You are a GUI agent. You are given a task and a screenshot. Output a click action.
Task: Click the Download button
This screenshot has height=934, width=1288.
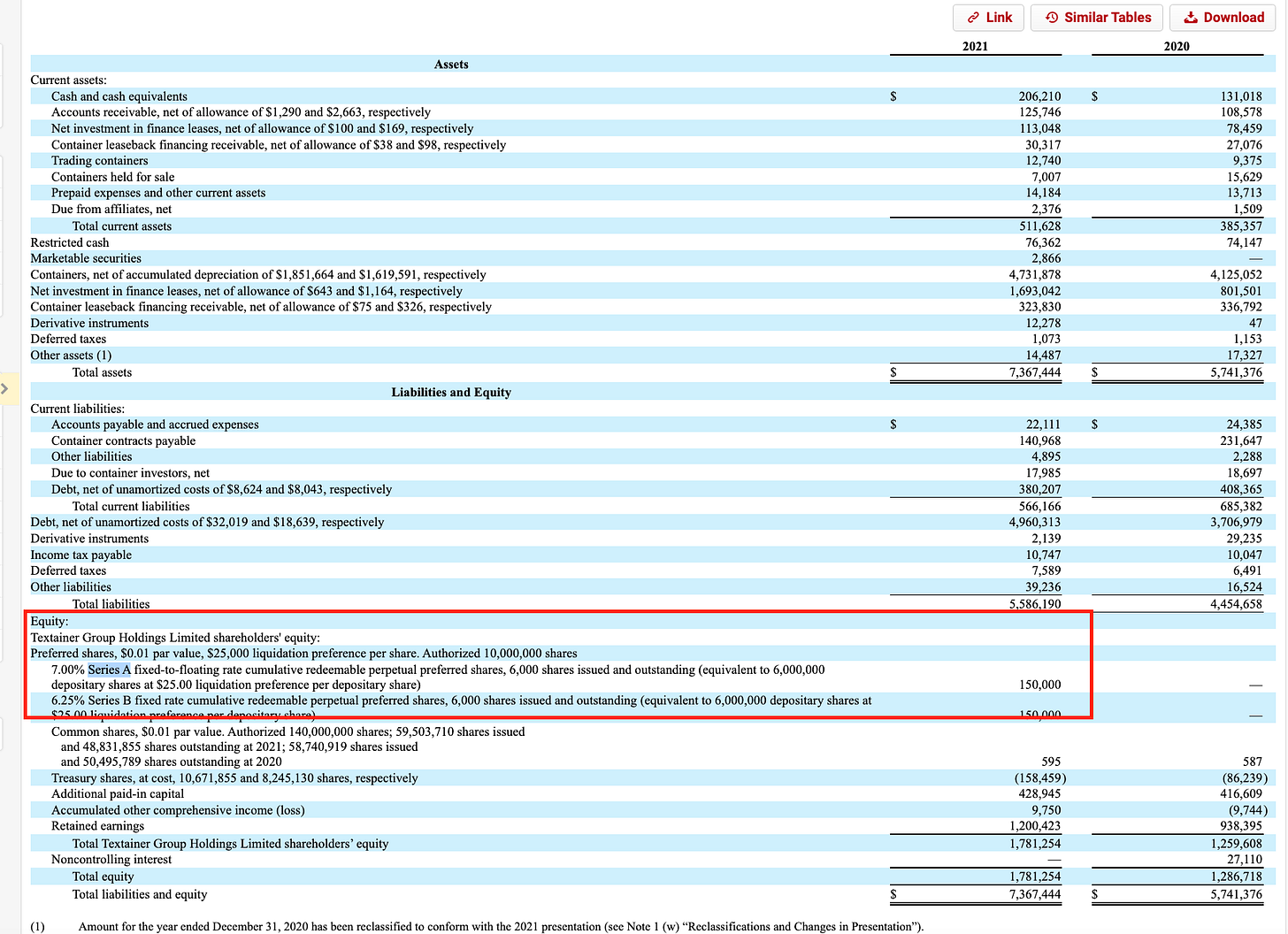[1223, 18]
